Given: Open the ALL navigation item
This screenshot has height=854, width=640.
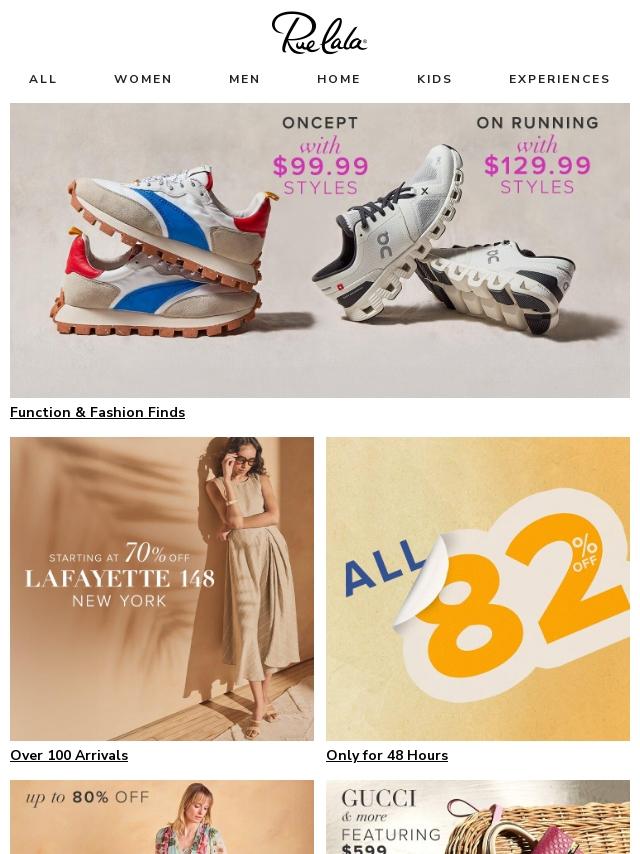Looking at the screenshot, I should point(43,79).
